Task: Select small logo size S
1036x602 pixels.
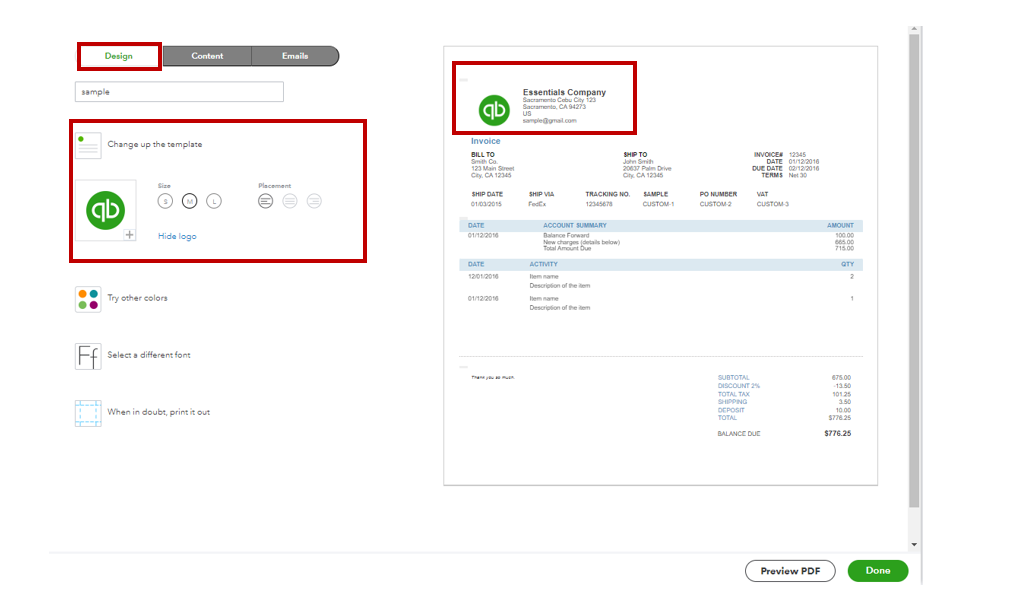Action: [164, 200]
